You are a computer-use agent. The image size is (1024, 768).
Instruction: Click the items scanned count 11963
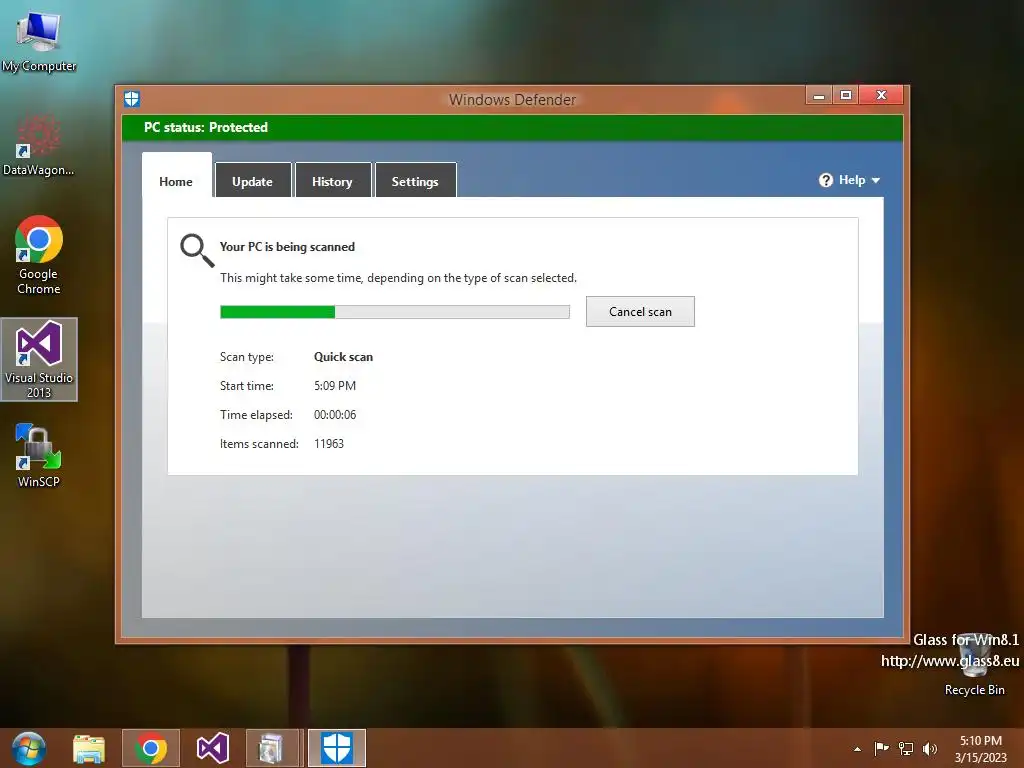tap(329, 443)
